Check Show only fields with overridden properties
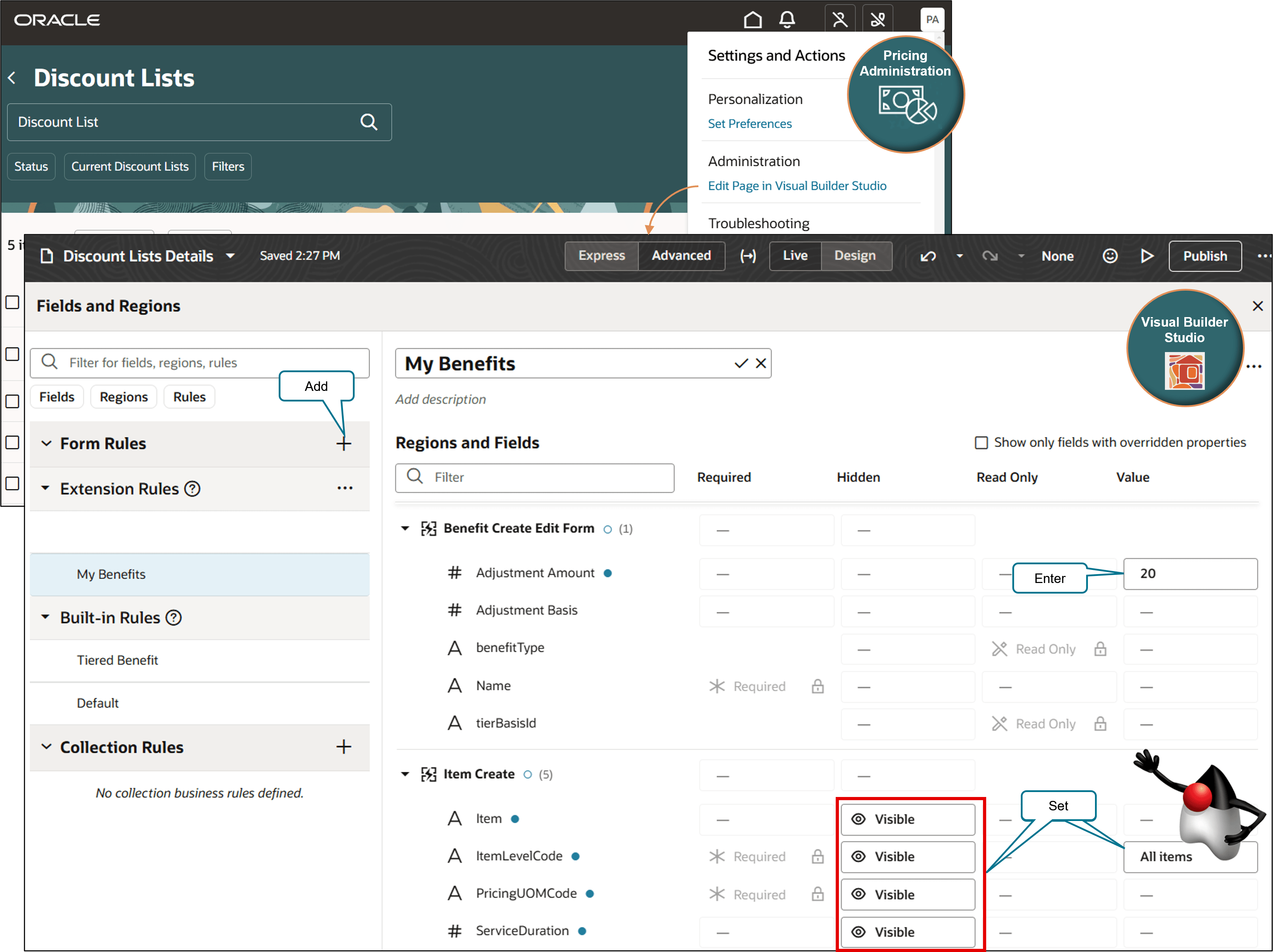Viewport: 1273px width, 952px height. [x=981, y=442]
